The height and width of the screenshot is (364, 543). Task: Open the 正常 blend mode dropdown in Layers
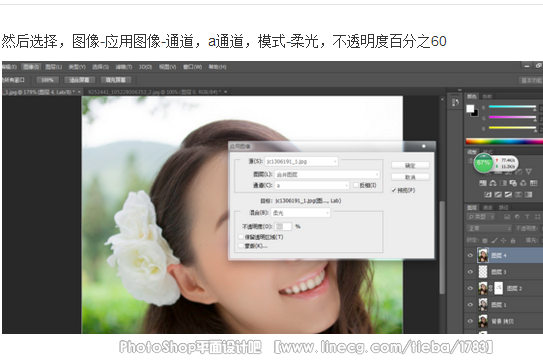click(489, 228)
